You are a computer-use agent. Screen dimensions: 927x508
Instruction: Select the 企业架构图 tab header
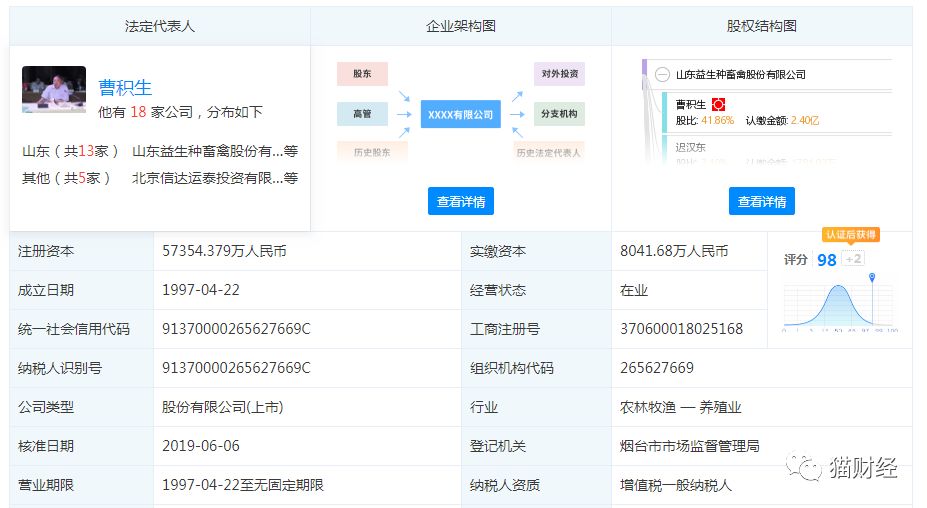pyautogui.click(x=461, y=26)
